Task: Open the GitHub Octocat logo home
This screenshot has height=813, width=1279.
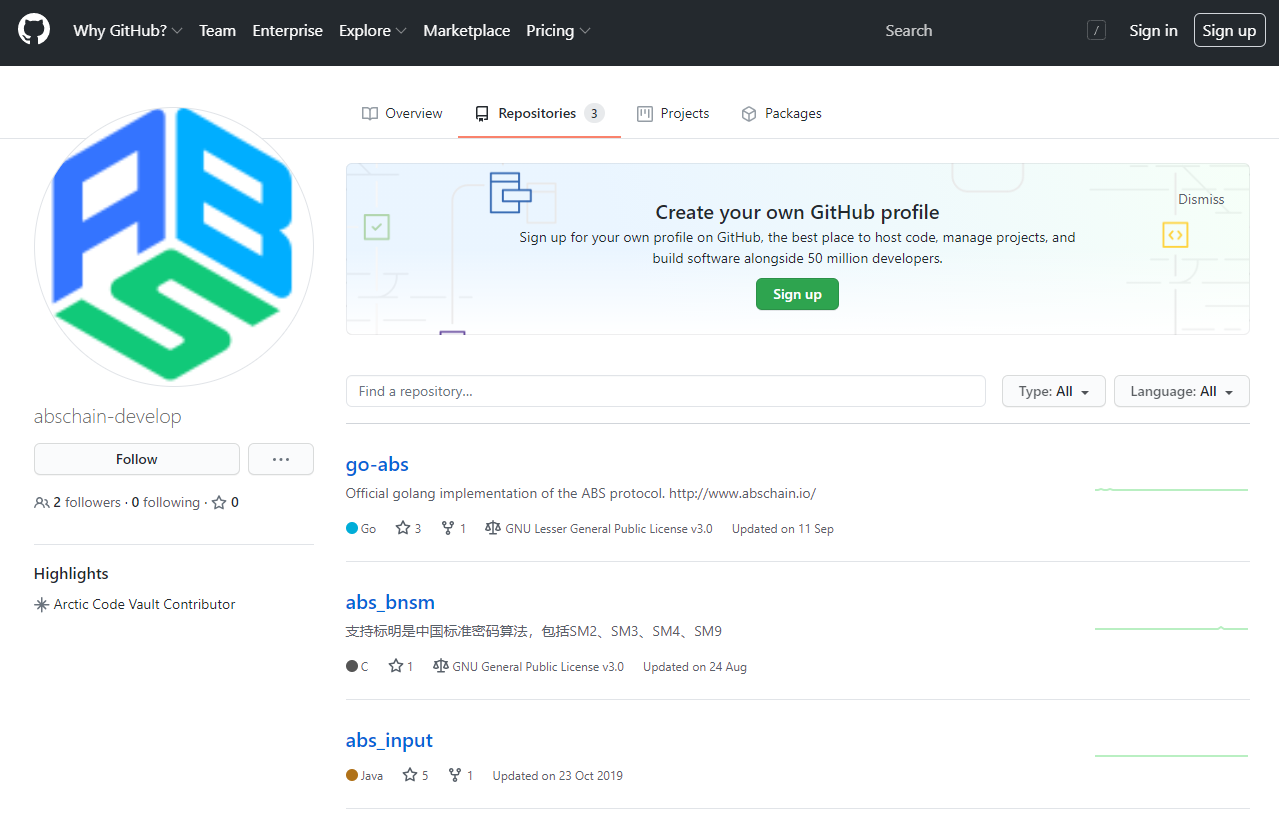Action: click(x=34, y=30)
